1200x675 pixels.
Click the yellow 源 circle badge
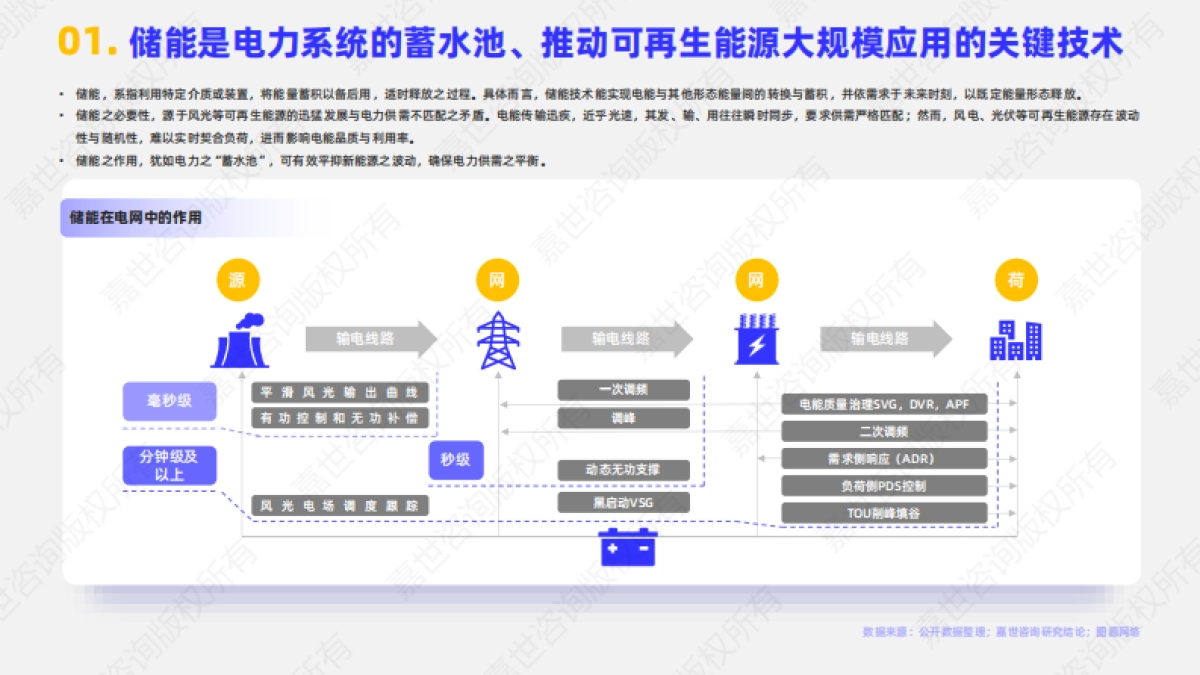point(237,281)
